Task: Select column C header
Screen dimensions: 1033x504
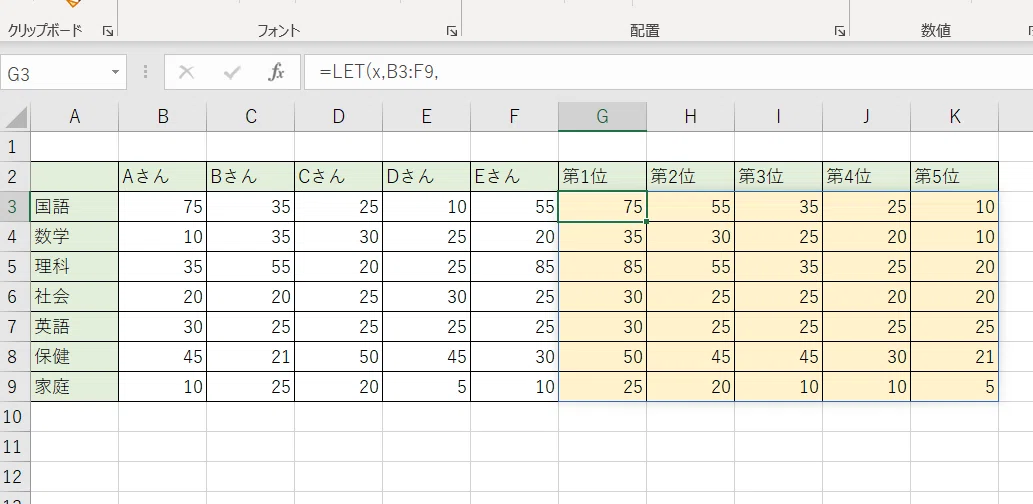Action: 250,117
